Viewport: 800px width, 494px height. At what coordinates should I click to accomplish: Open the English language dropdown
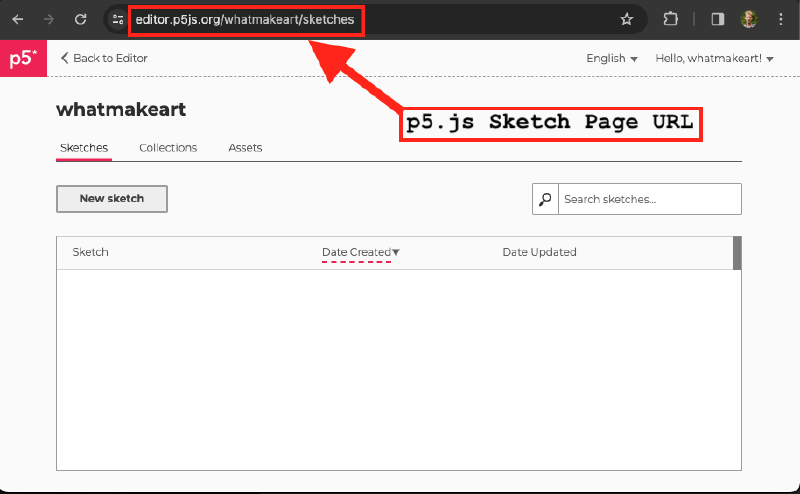pos(612,59)
